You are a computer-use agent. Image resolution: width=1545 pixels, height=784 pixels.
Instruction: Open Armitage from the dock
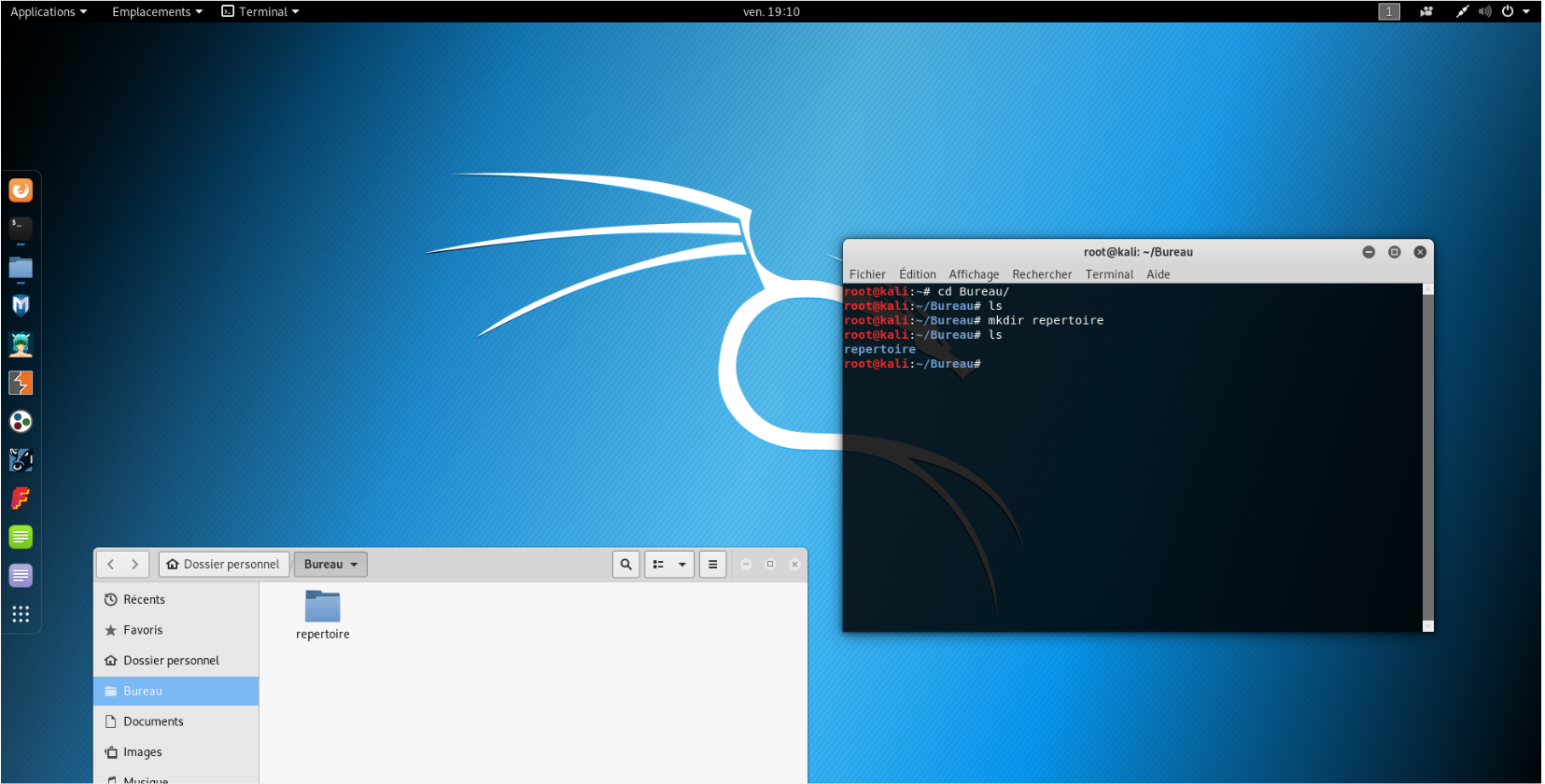pyautogui.click(x=21, y=344)
